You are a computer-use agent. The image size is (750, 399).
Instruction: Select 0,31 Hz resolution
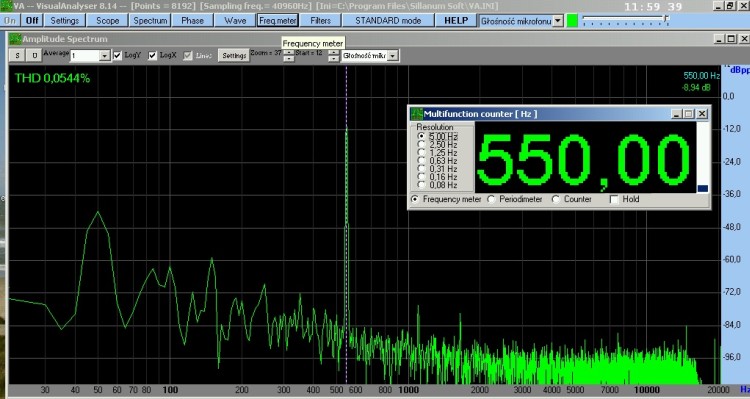(x=421, y=169)
